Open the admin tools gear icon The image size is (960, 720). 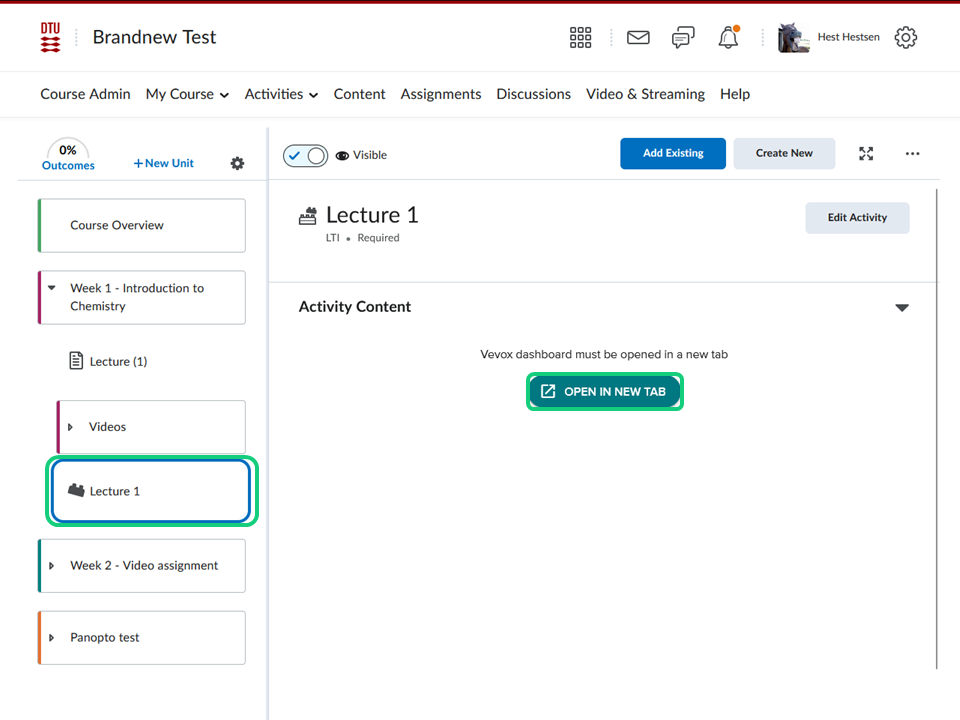tap(905, 38)
